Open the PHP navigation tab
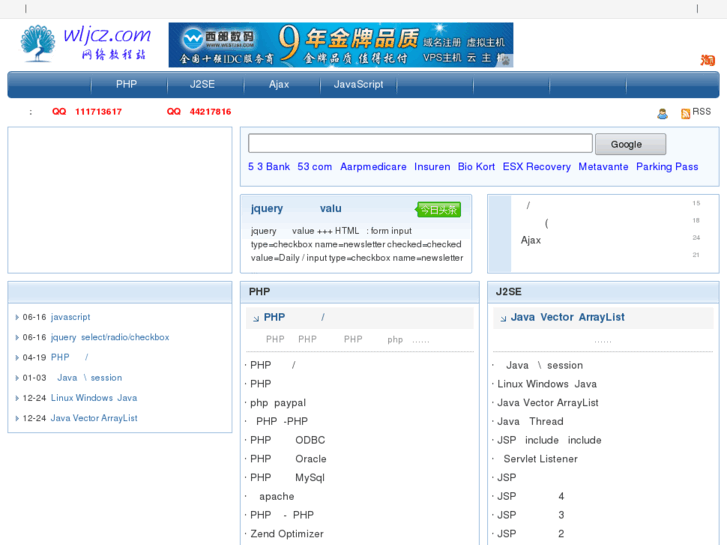The width and height of the screenshot is (727, 545). point(126,84)
